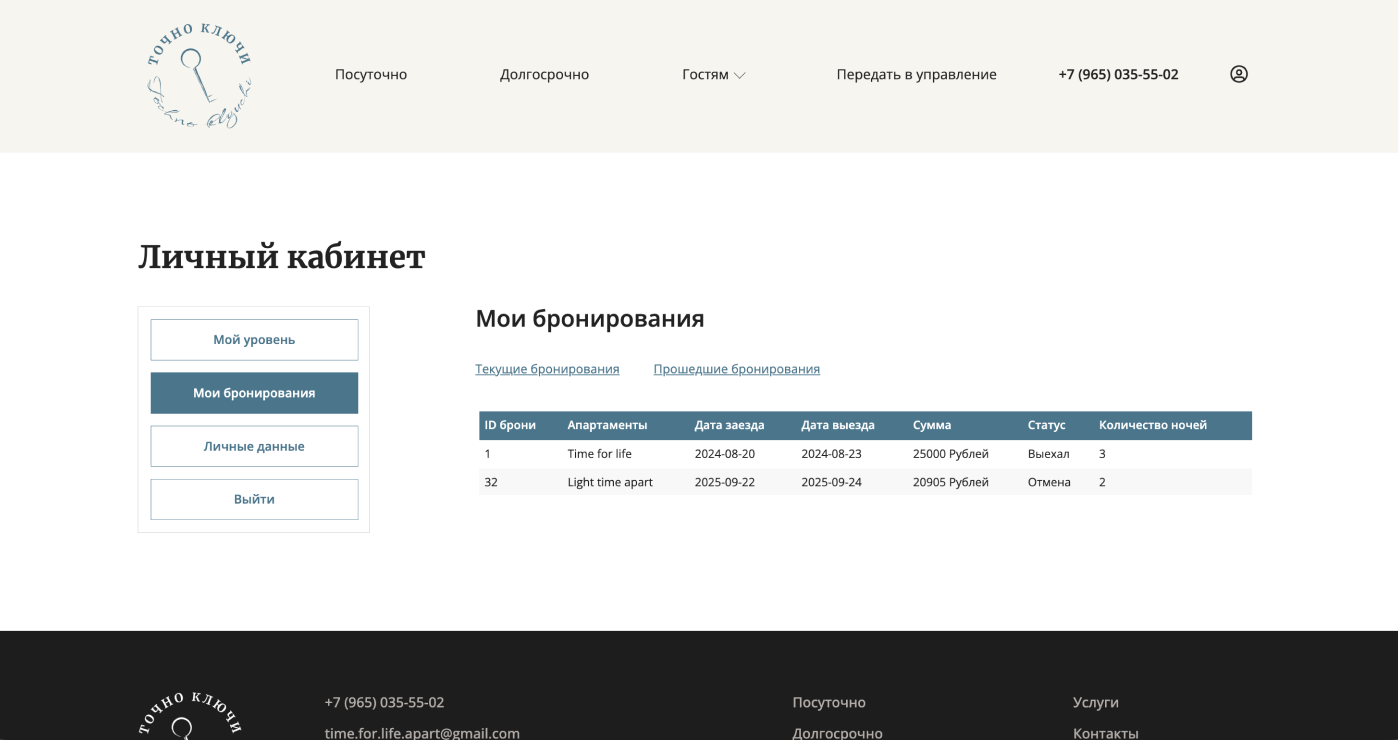Open the user account profile icon
Screen dimensions: 1398x740
coord(1239,74)
